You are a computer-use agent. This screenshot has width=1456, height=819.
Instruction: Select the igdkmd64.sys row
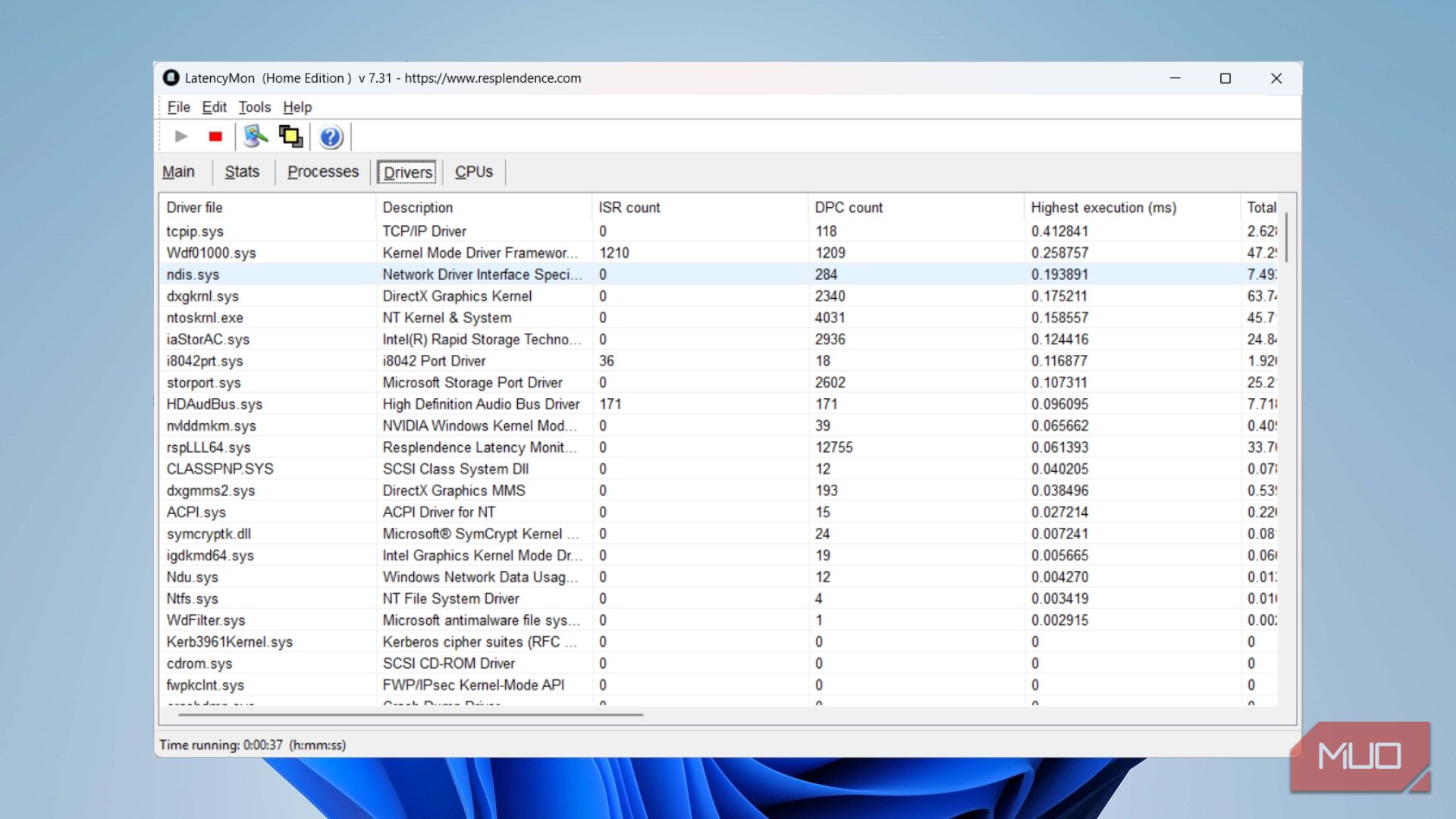pos(718,555)
